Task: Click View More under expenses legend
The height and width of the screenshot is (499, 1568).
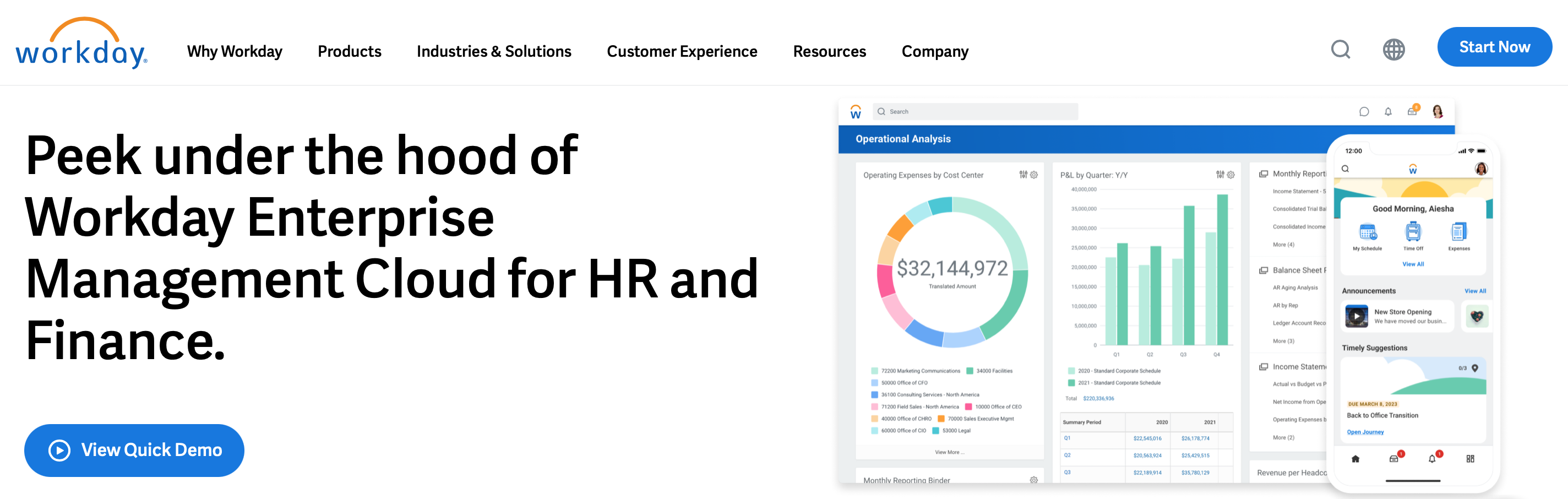Action: coord(949,452)
